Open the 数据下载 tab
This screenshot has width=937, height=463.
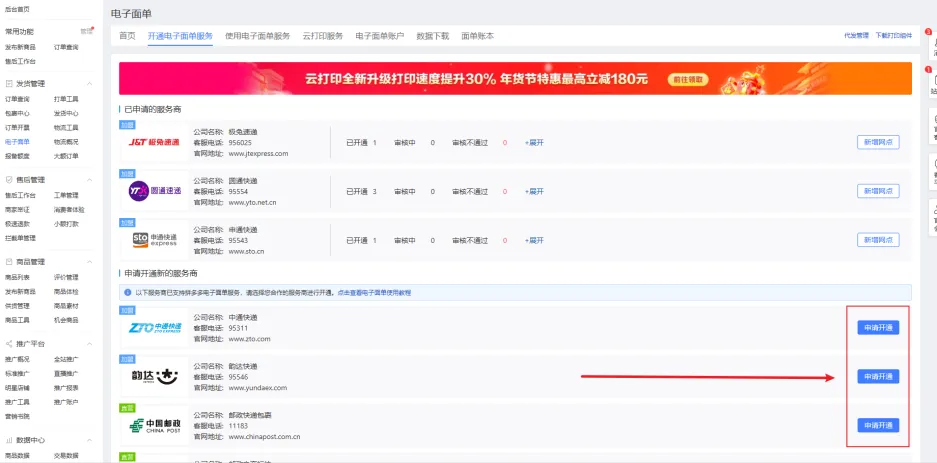(433, 36)
